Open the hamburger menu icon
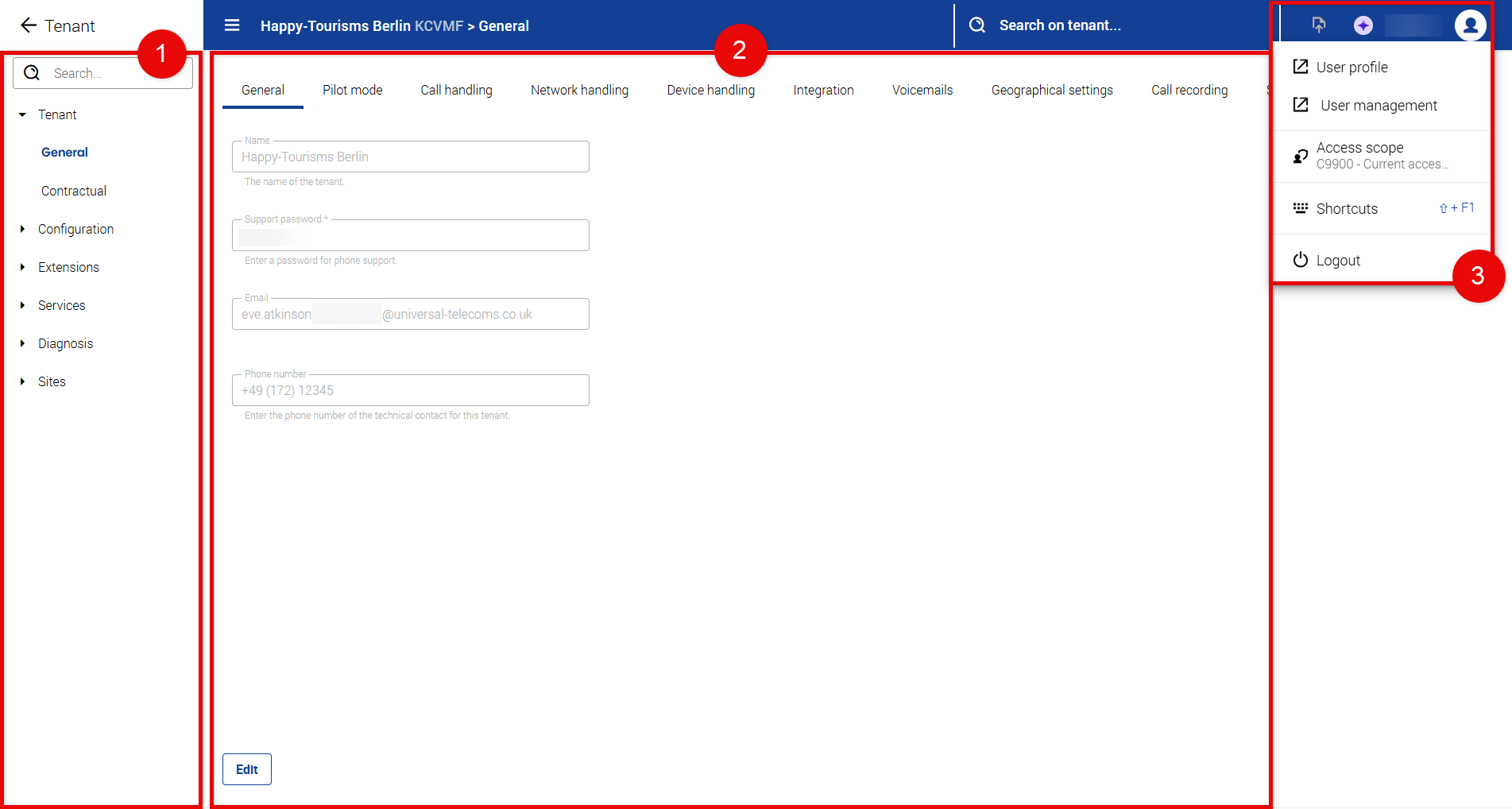This screenshot has height=809, width=1512. (x=232, y=25)
